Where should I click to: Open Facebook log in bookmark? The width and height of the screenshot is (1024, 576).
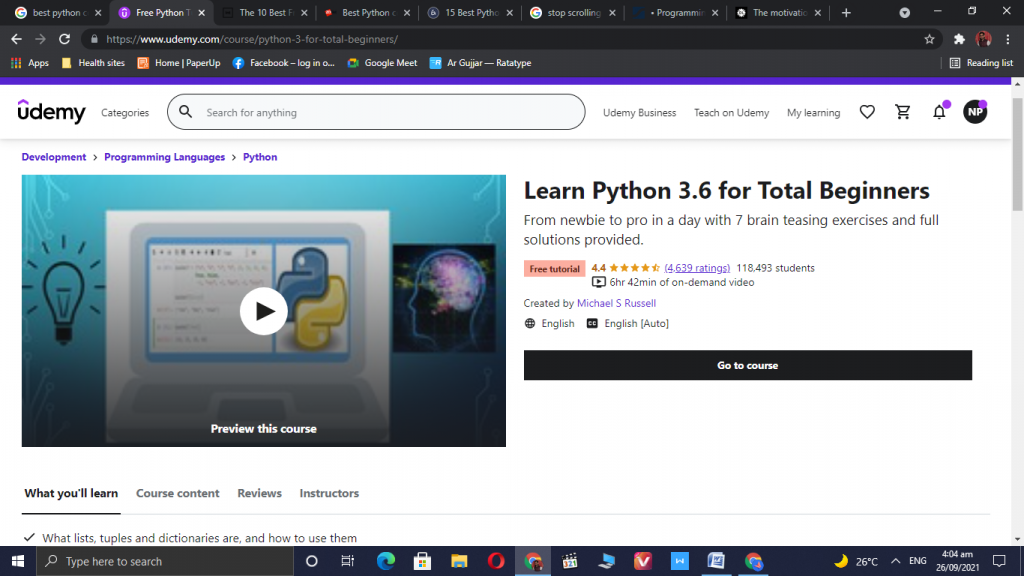(283, 63)
